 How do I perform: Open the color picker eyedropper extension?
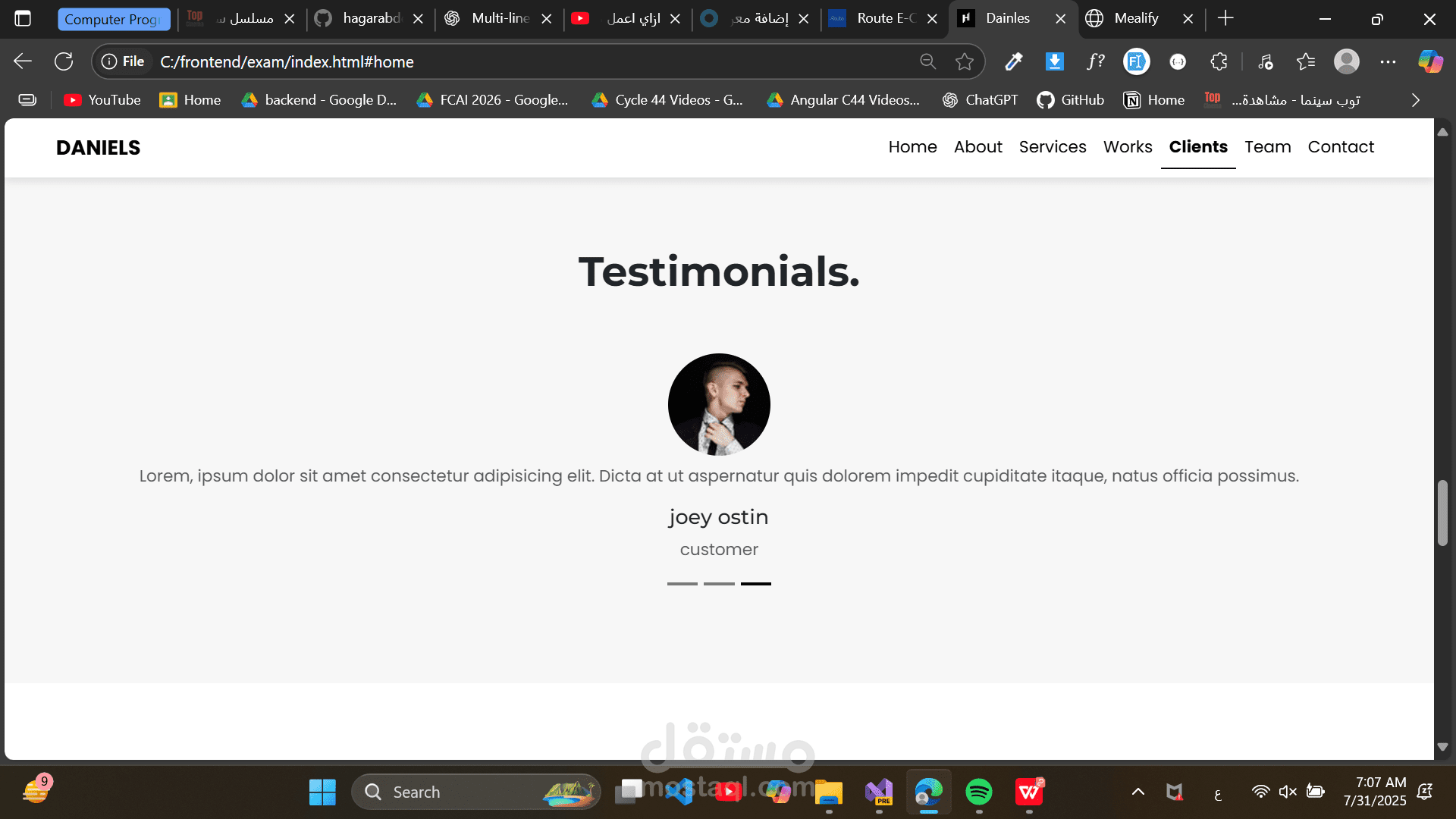pyautogui.click(x=1014, y=61)
